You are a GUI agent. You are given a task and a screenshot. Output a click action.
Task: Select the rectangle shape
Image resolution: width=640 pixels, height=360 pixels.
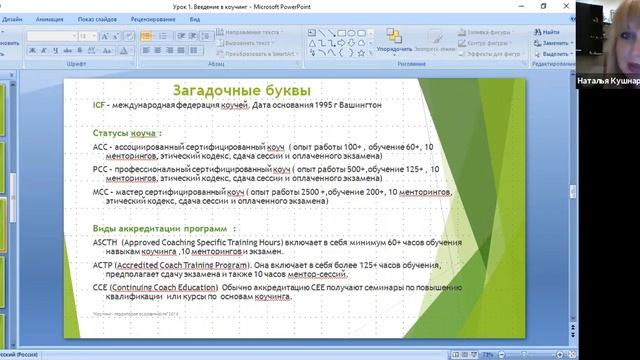click(x=342, y=33)
